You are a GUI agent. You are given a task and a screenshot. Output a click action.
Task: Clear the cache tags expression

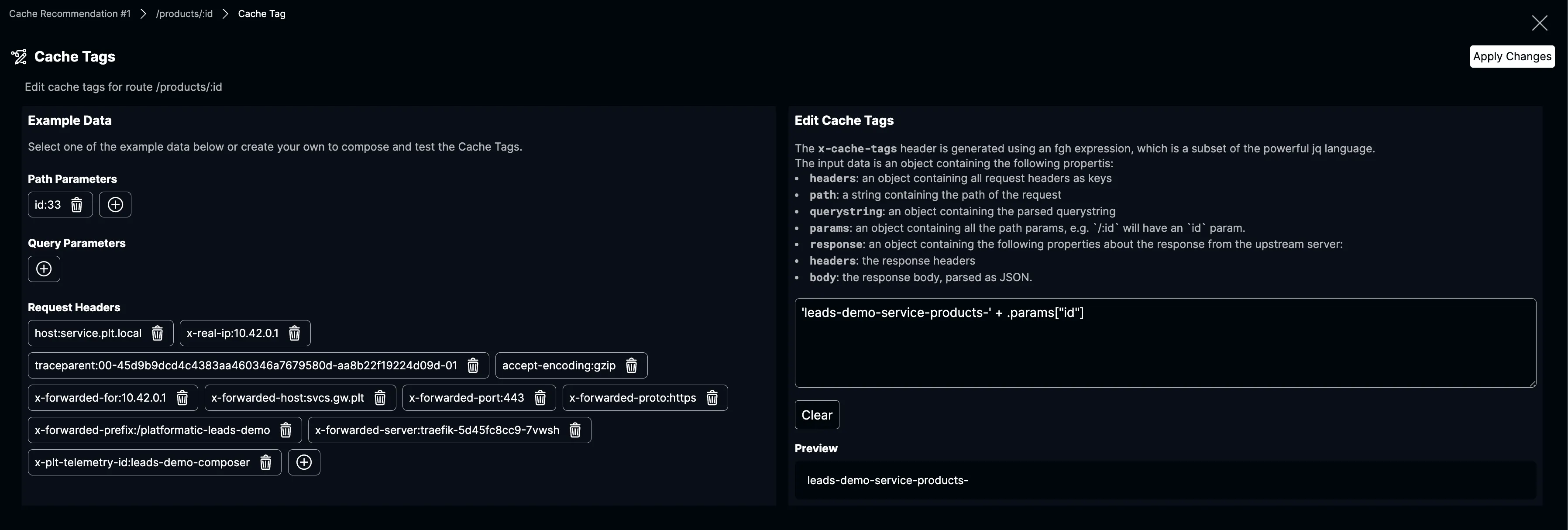click(x=816, y=415)
